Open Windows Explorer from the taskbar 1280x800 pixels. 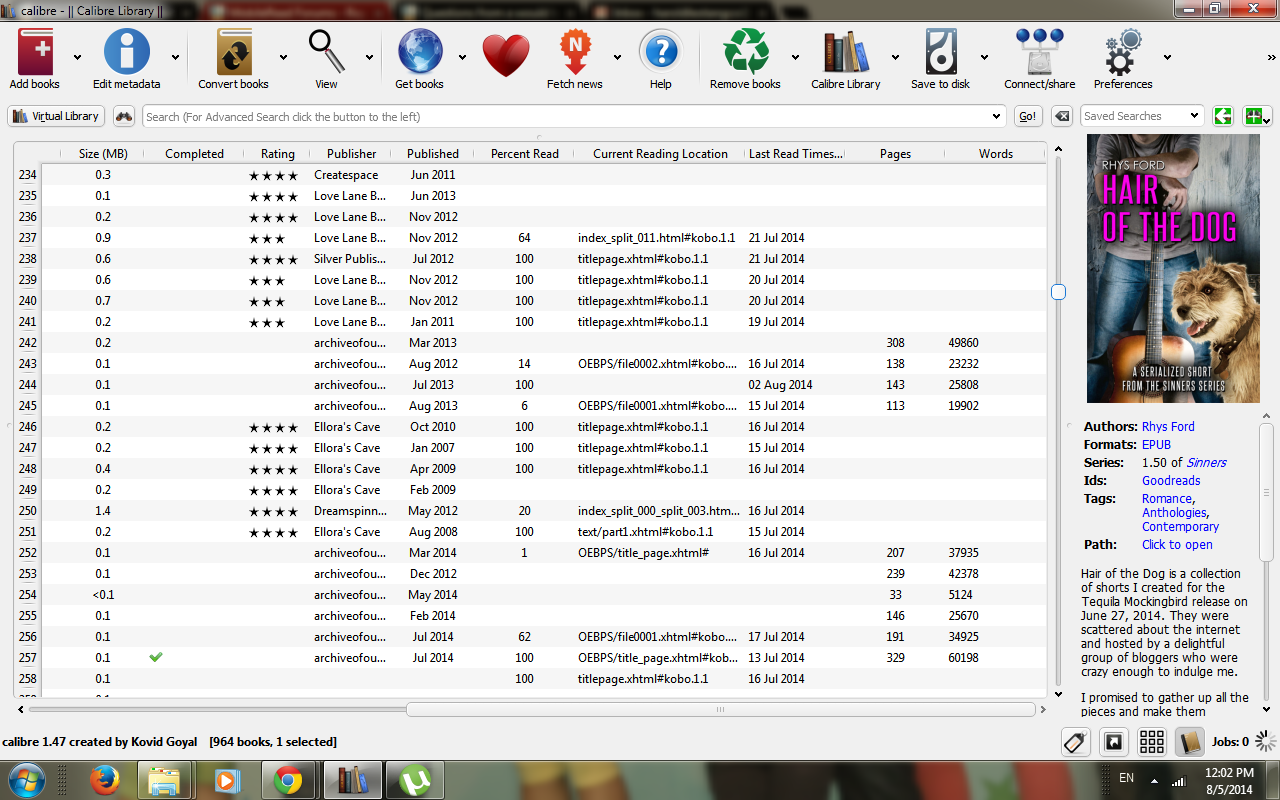[x=165, y=780]
